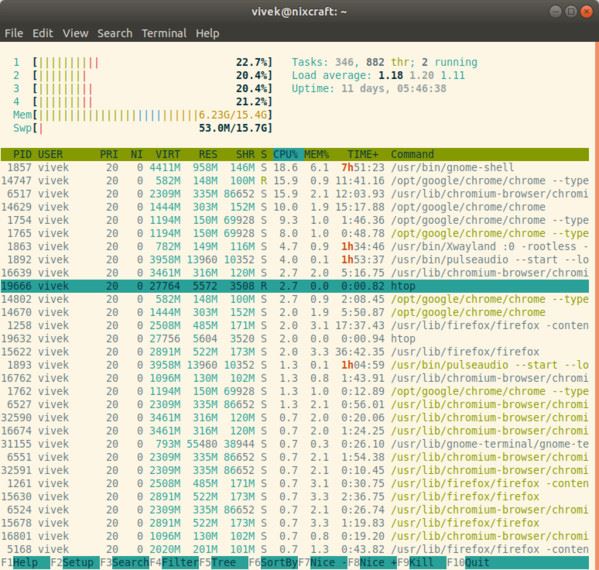Click the F3 Search function button
The height and width of the screenshot is (570, 599).
[125, 562]
